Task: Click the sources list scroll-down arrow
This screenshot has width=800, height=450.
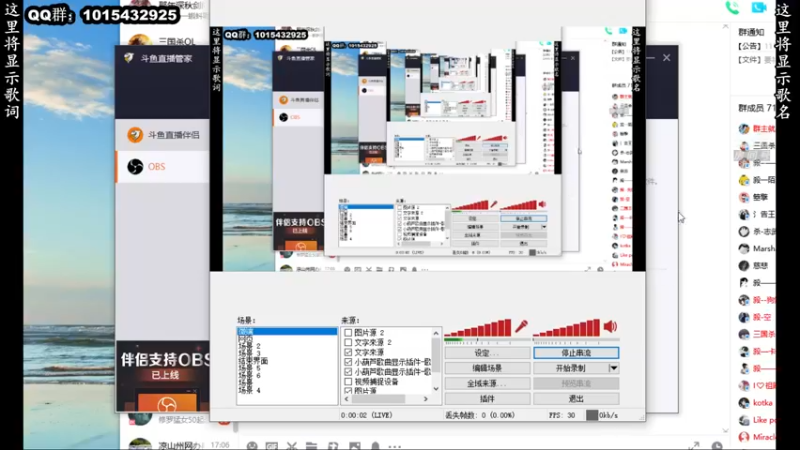Action: coord(436,389)
